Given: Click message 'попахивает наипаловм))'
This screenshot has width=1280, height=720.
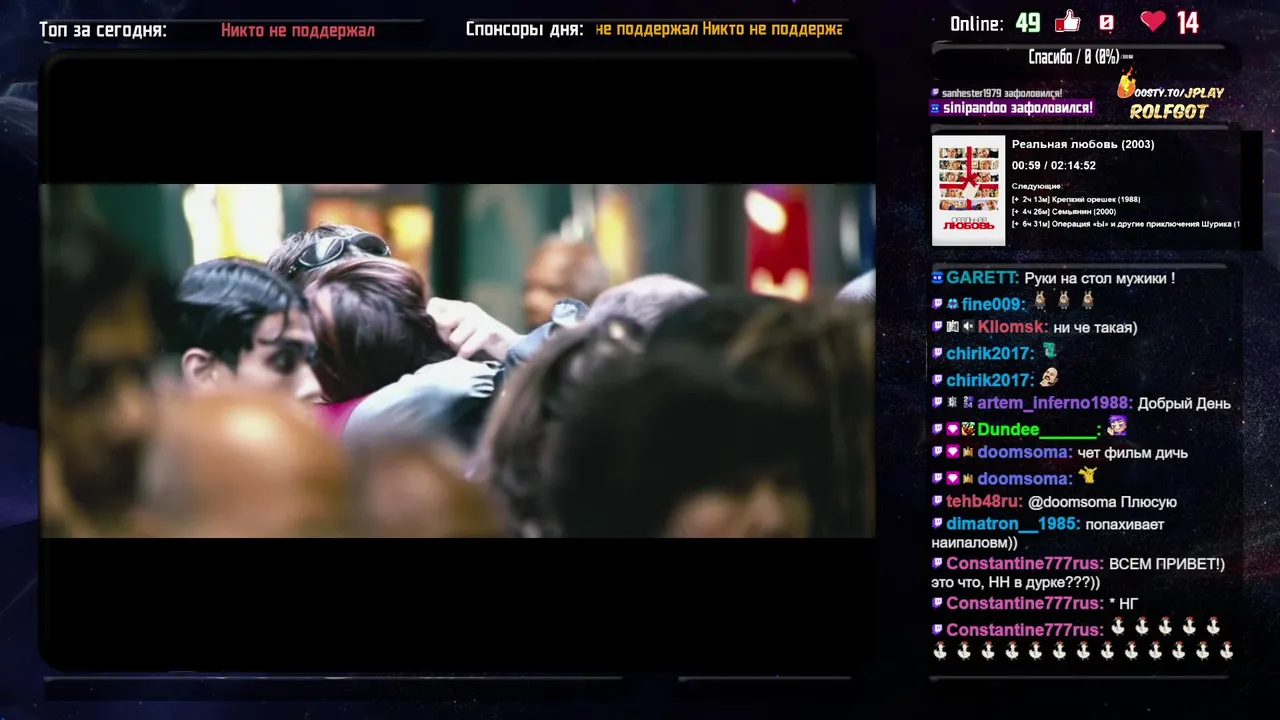Looking at the screenshot, I should (1048, 534).
